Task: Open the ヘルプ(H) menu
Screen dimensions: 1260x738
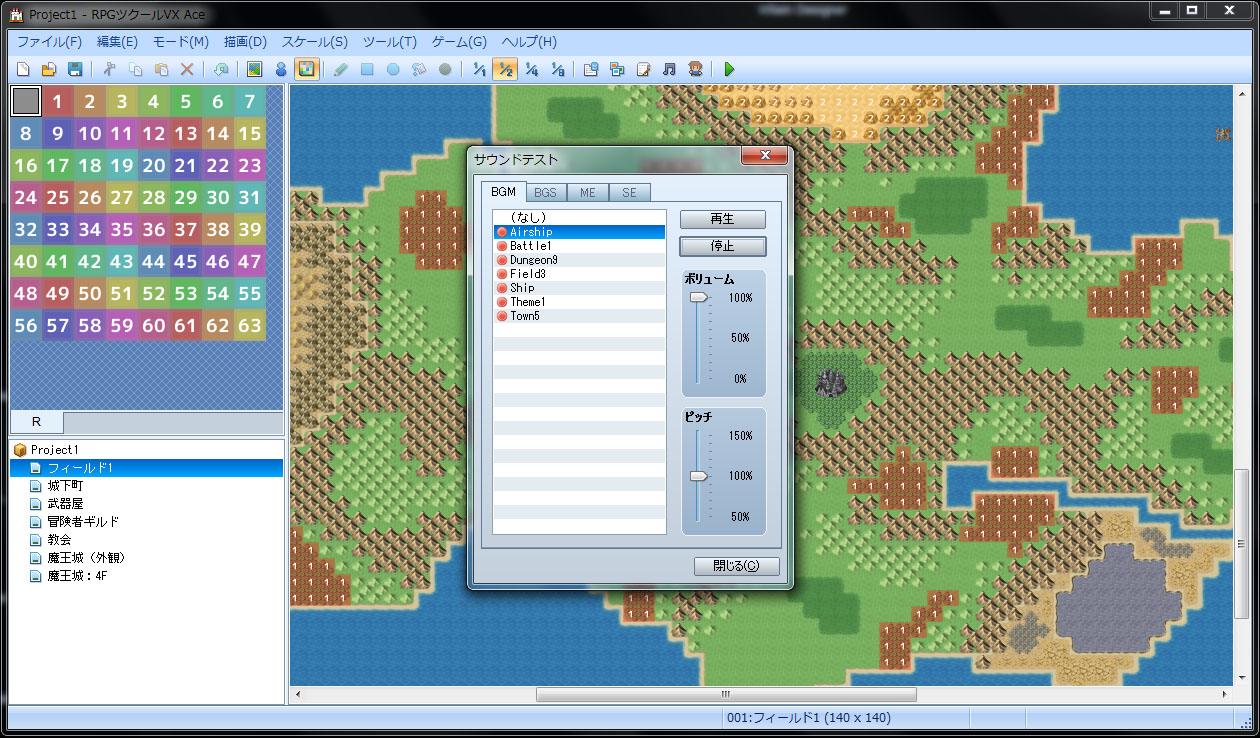Action: click(x=529, y=42)
